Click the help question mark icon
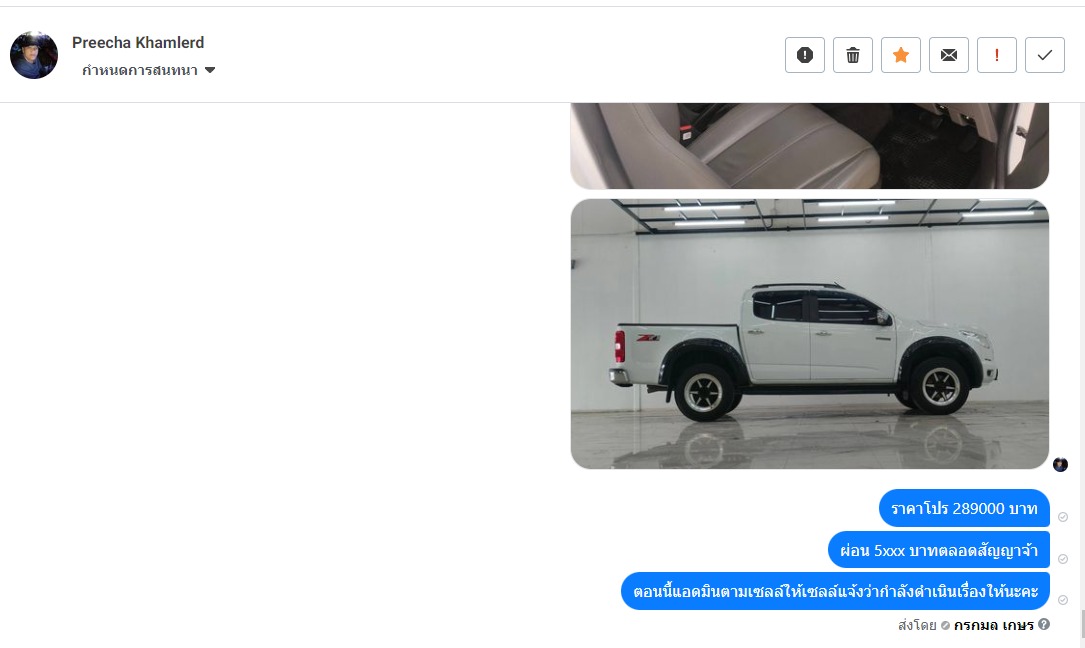Screen dimensions: 1085x648 (1043, 624)
